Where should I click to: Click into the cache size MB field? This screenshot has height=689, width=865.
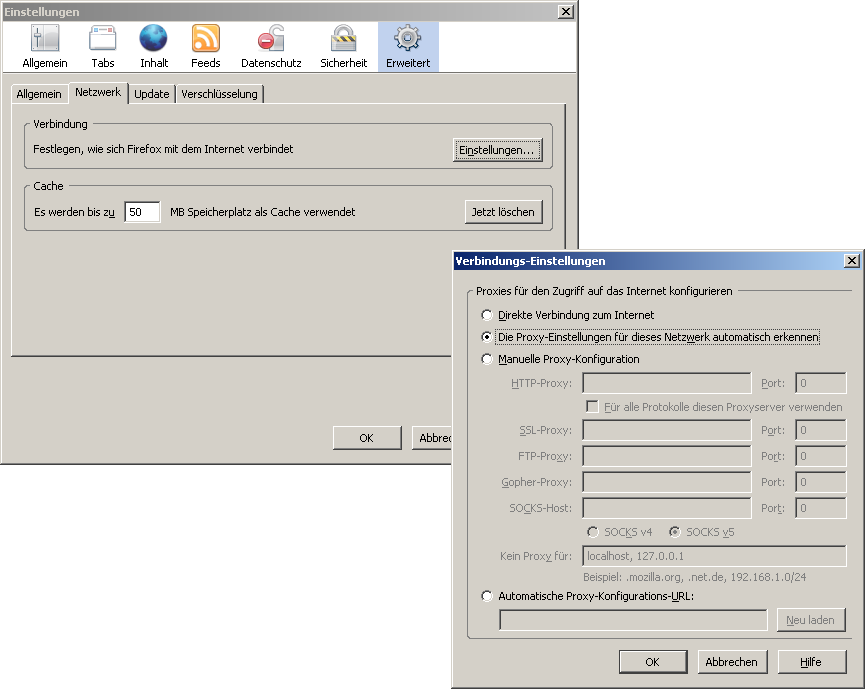(x=142, y=212)
